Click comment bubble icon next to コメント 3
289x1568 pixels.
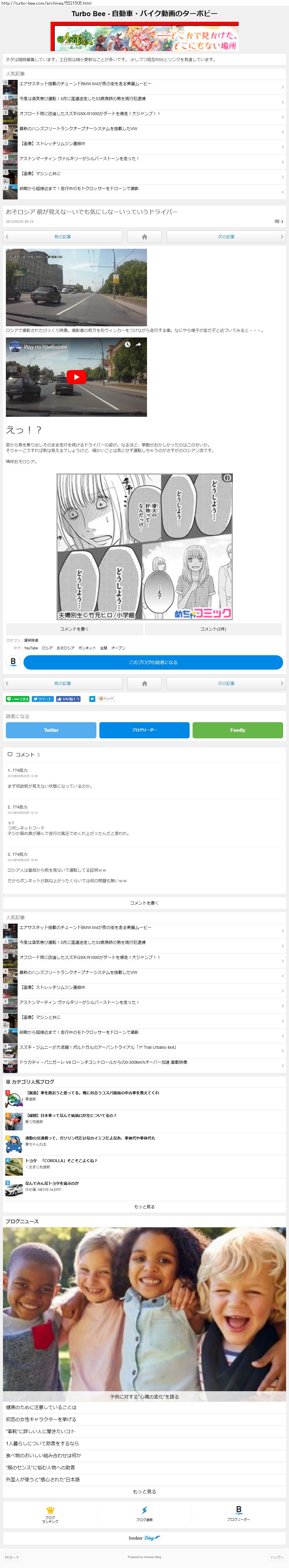click(x=10, y=755)
